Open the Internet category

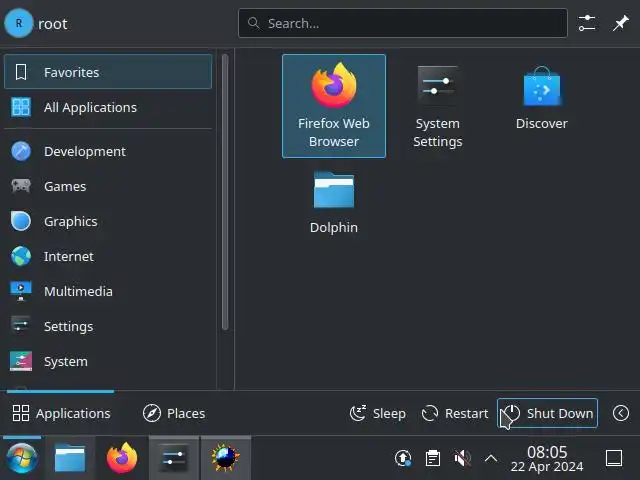click(x=108, y=256)
